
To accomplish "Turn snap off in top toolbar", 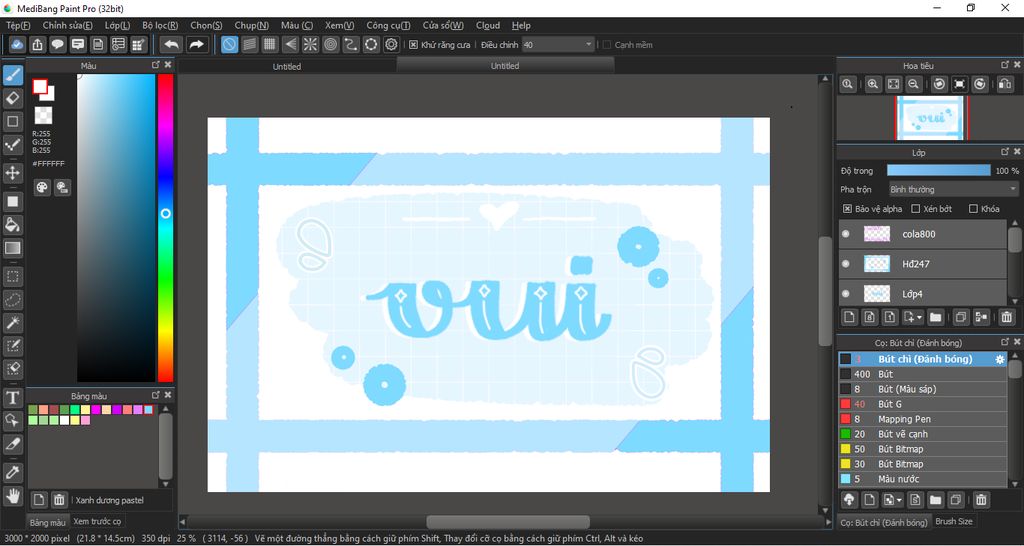I will click(x=229, y=44).
